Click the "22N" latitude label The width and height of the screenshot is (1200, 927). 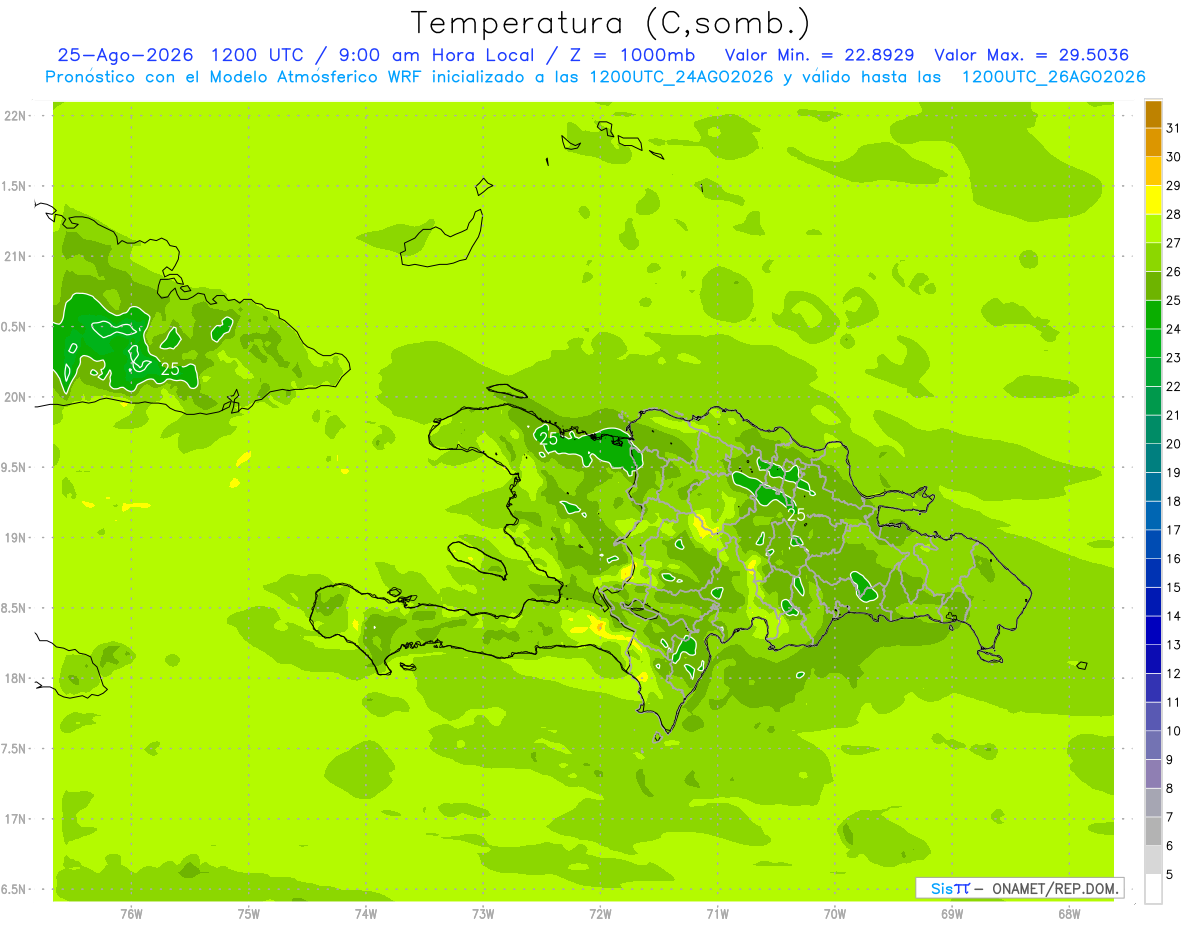pos(15,116)
